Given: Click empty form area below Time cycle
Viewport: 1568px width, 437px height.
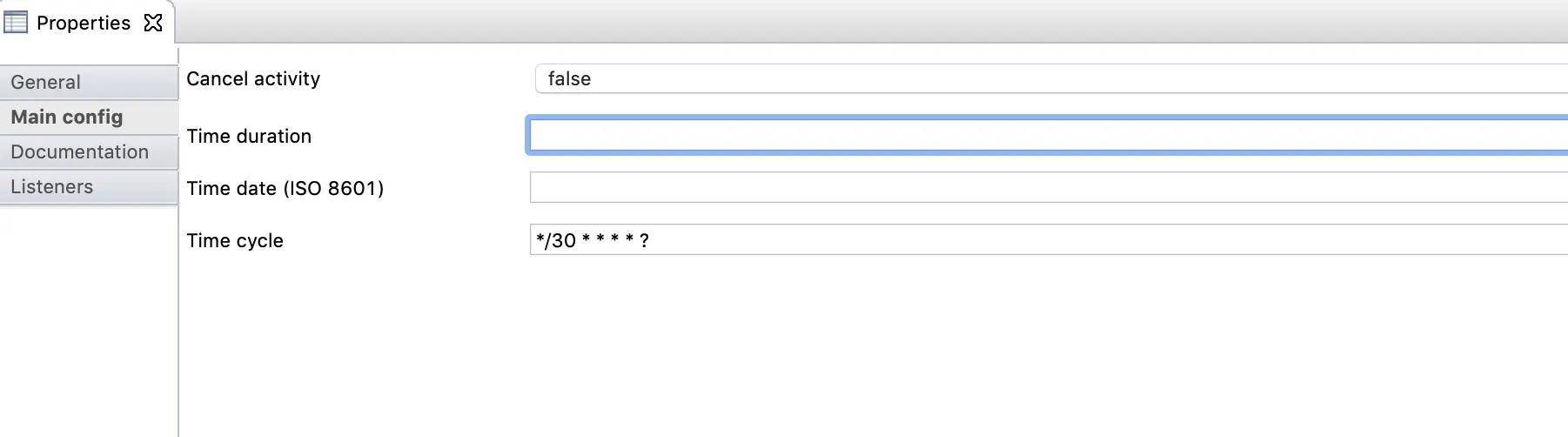Looking at the screenshot, I should [x=870, y=348].
